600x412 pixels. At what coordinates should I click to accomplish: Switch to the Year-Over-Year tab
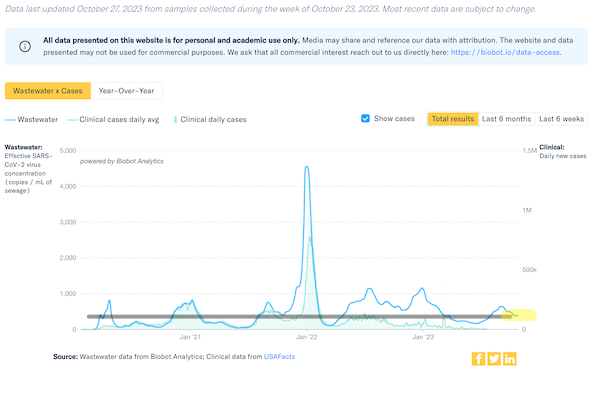point(126,91)
